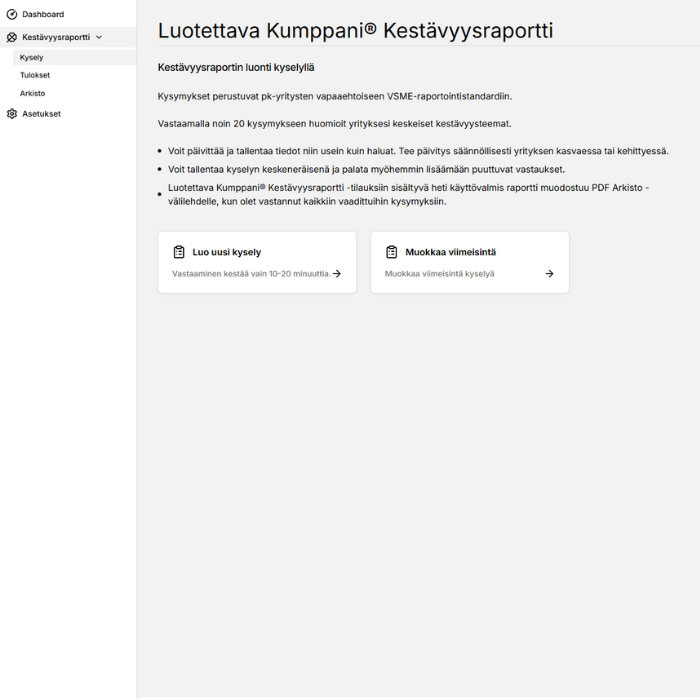Open Tulokset in the sidebar submenu
Viewport: 700px width, 700px height.
click(x=35, y=75)
